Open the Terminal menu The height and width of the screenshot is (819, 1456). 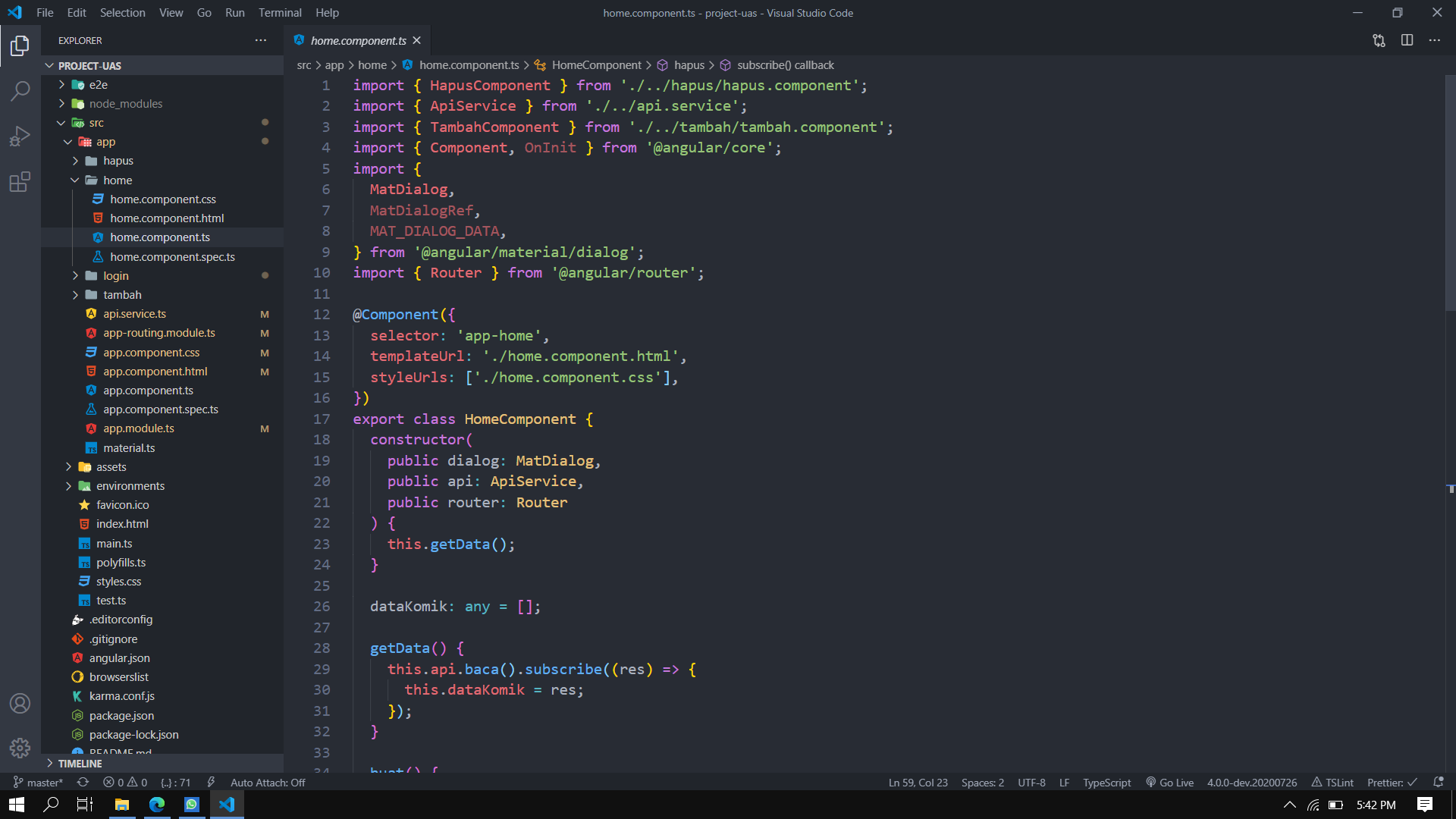coord(280,13)
